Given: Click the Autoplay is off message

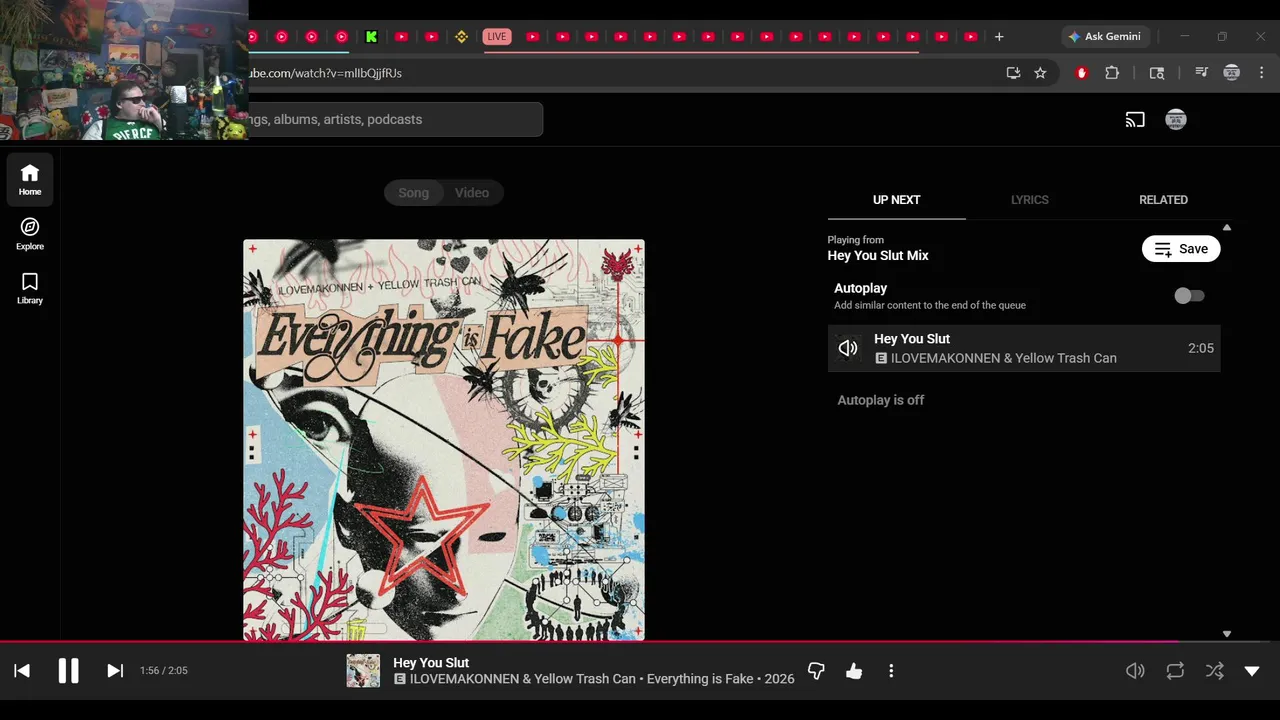Looking at the screenshot, I should tap(880, 400).
